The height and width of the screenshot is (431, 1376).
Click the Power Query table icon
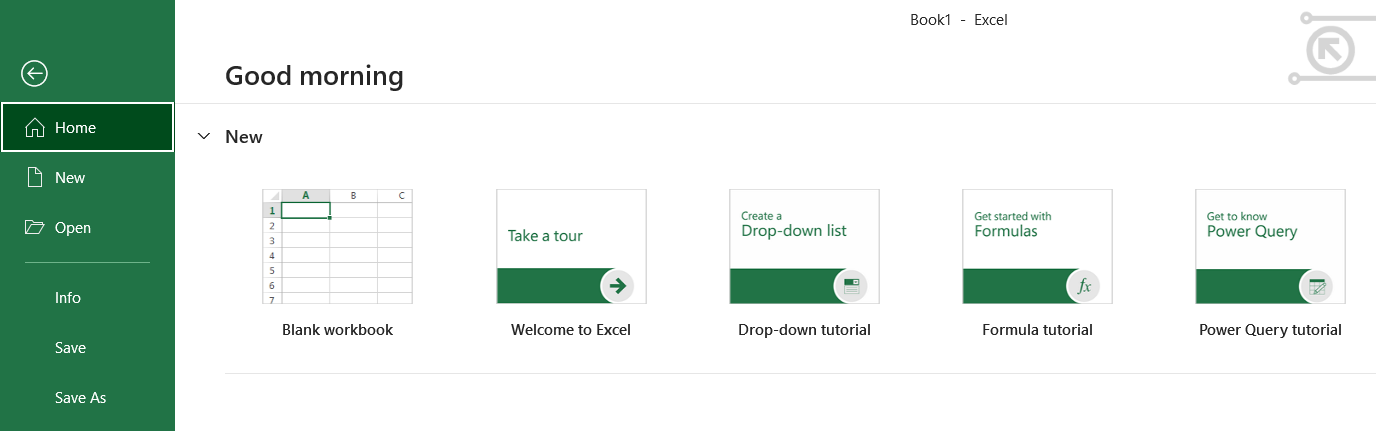(1317, 286)
